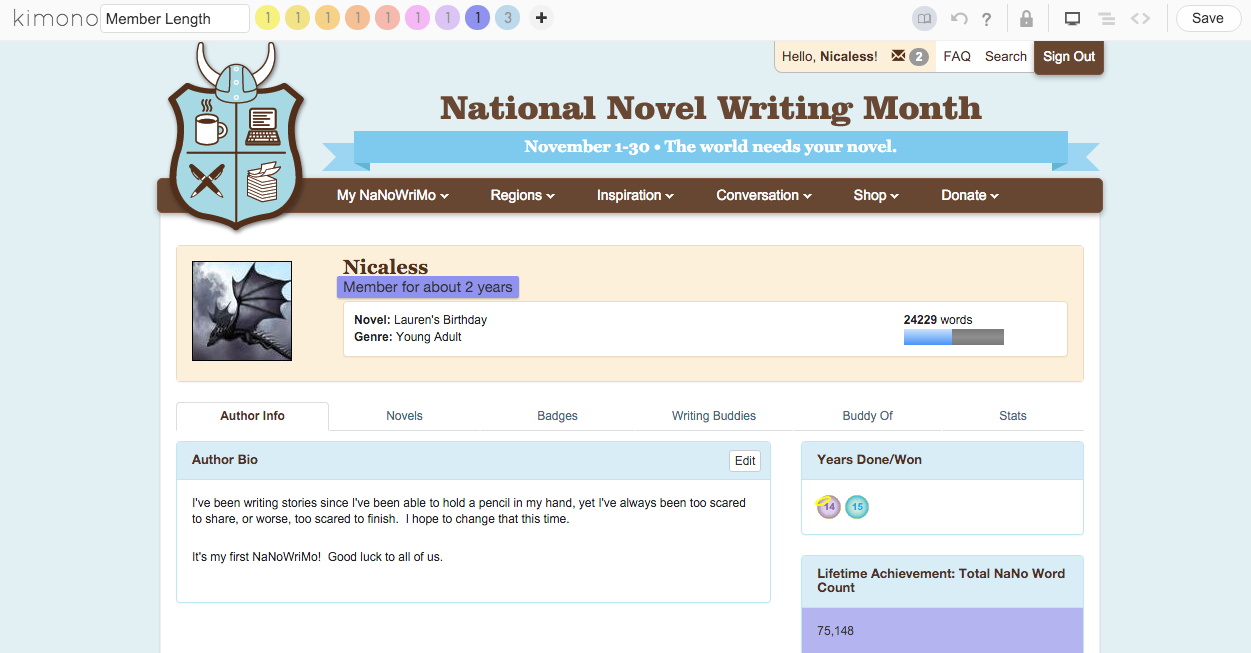Click the 24229 words count
The width and height of the screenshot is (1251, 653).
pos(938,320)
